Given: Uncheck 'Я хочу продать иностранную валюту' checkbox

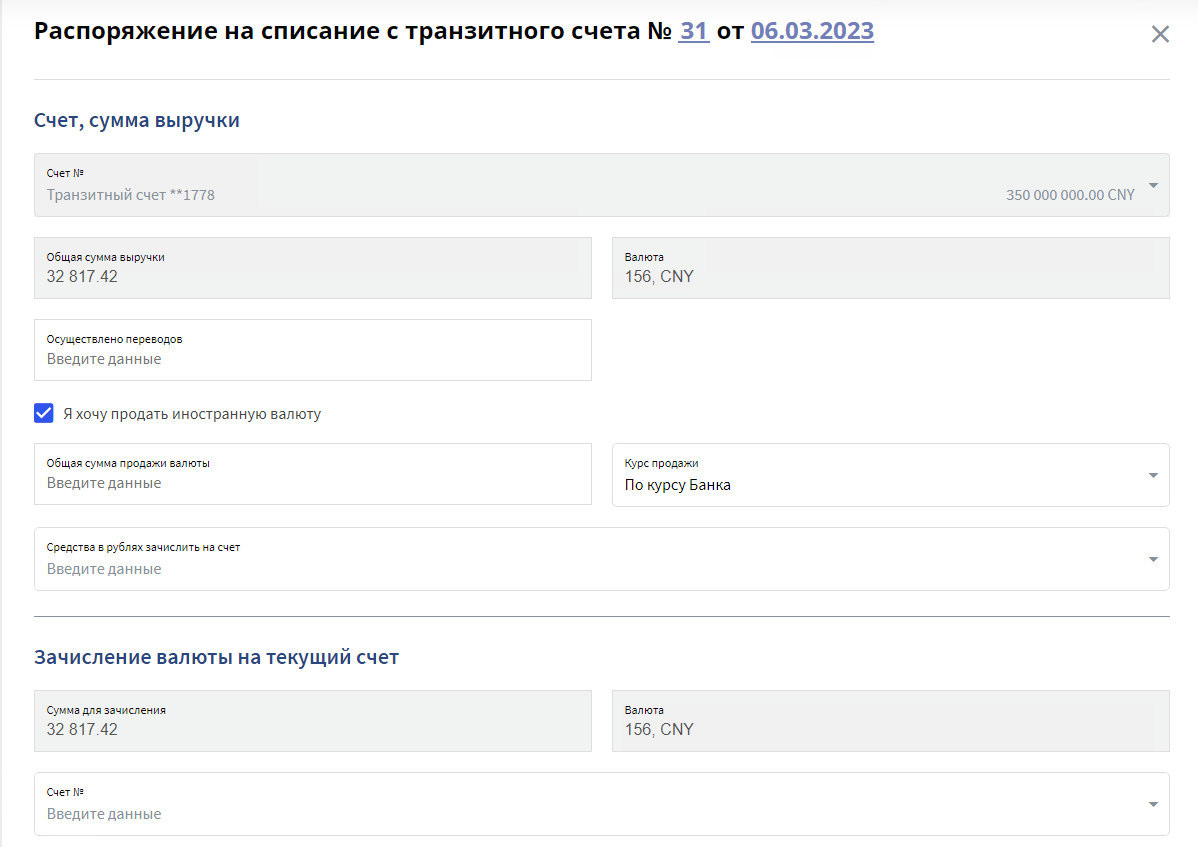Looking at the screenshot, I should click(44, 413).
